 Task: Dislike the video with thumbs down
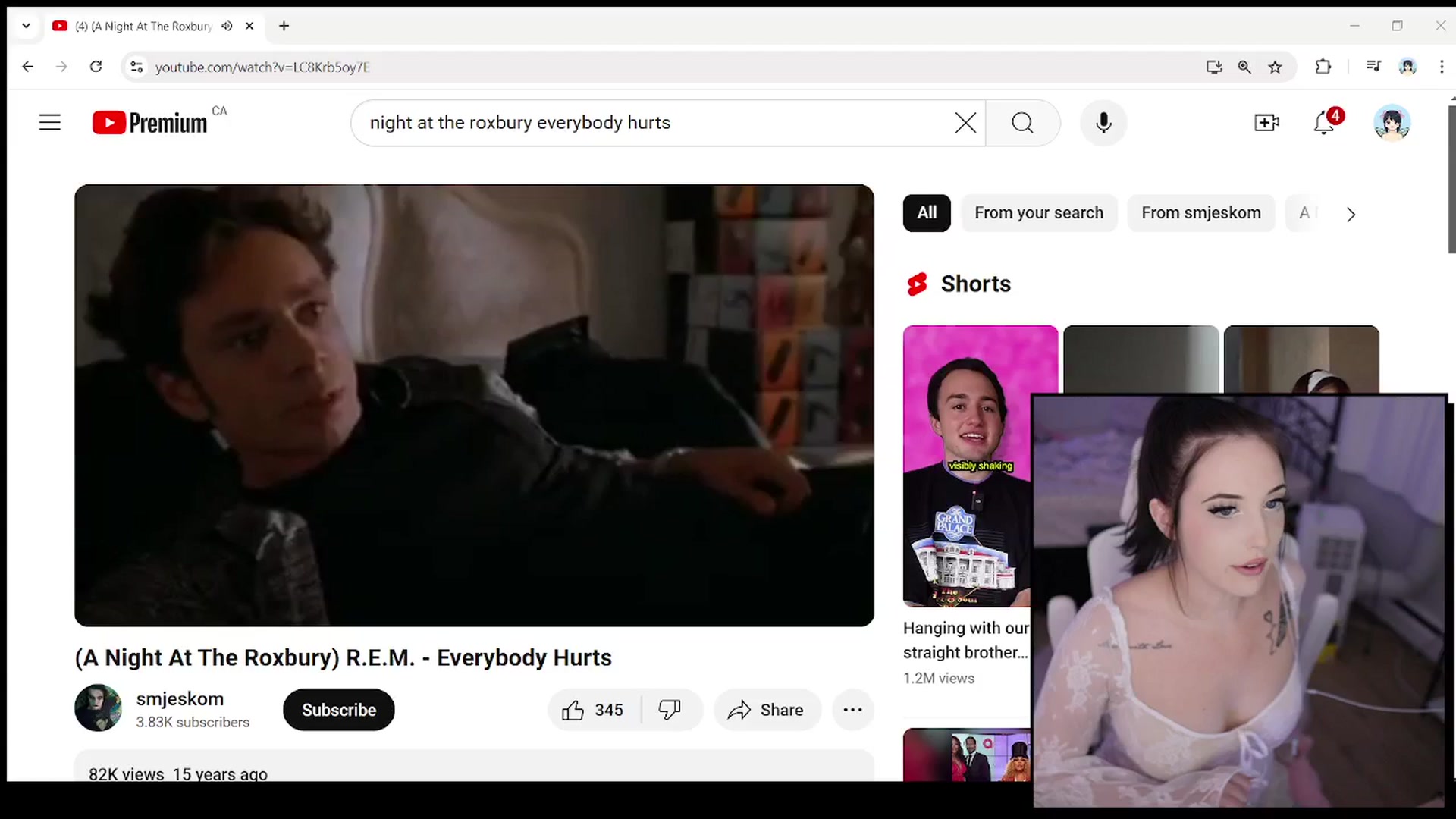670,710
